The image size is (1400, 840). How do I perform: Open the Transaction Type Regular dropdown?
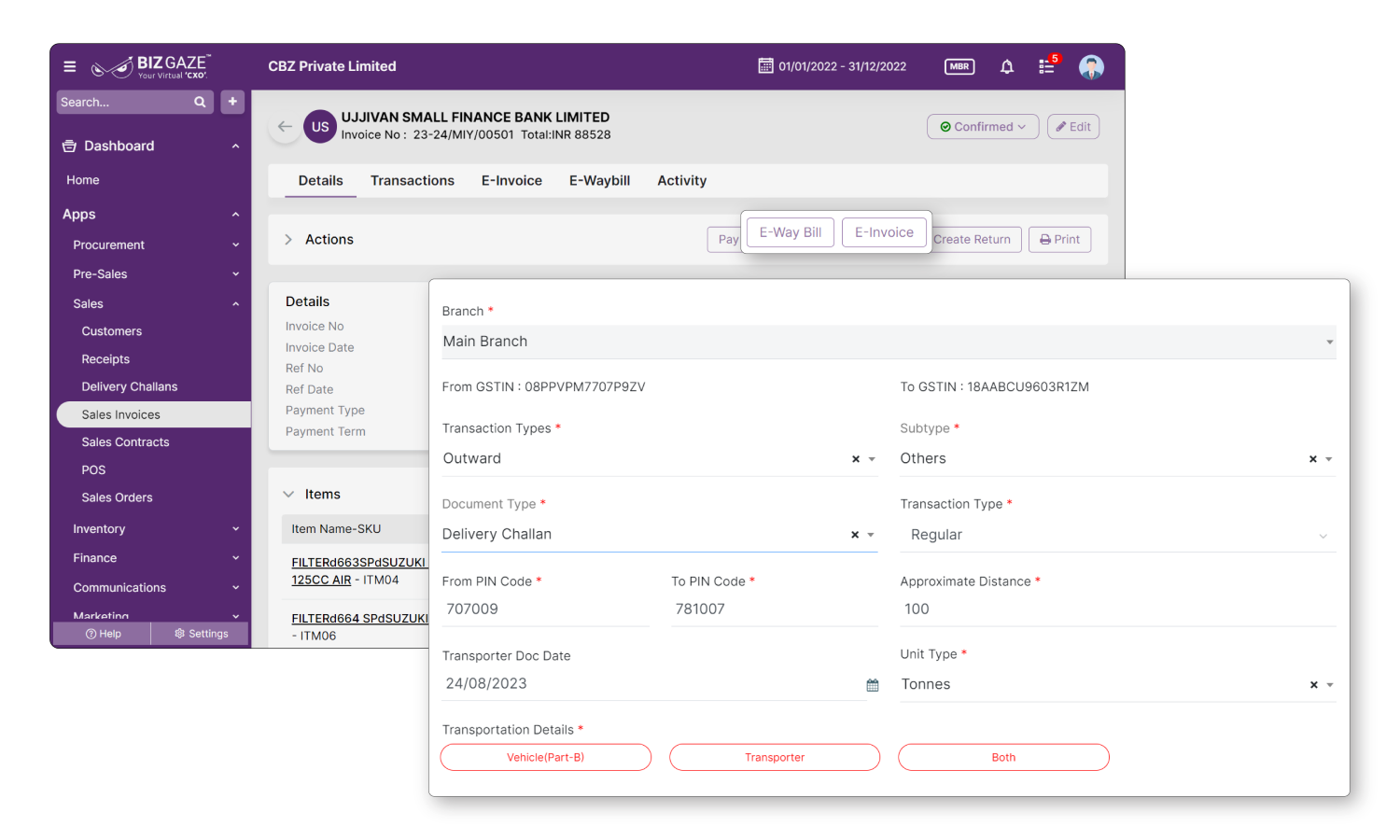[x=1118, y=535]
